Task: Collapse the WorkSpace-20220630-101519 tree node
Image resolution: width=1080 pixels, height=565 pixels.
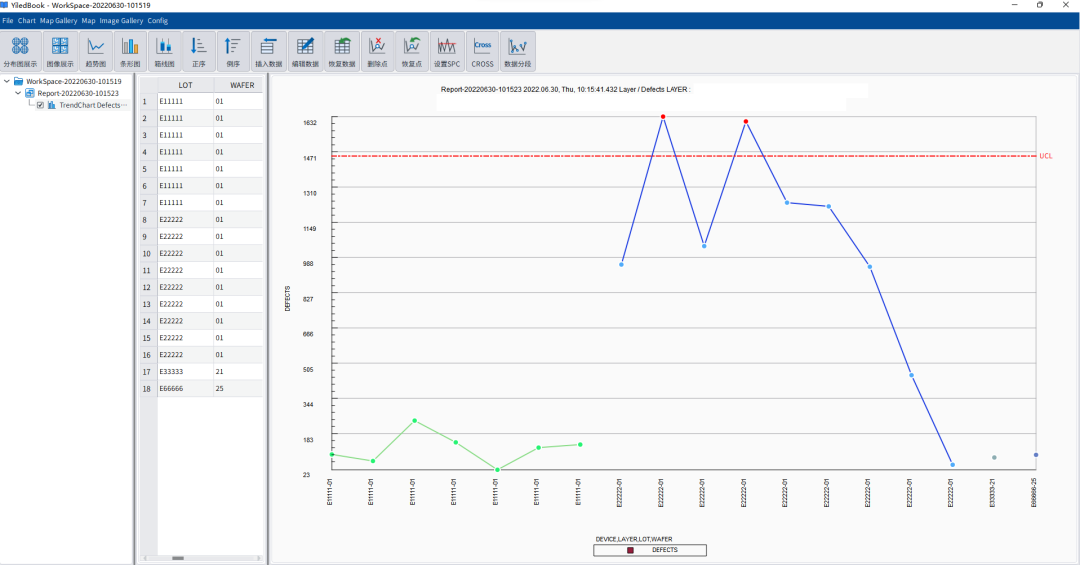Action: click(x=7, y=81)
